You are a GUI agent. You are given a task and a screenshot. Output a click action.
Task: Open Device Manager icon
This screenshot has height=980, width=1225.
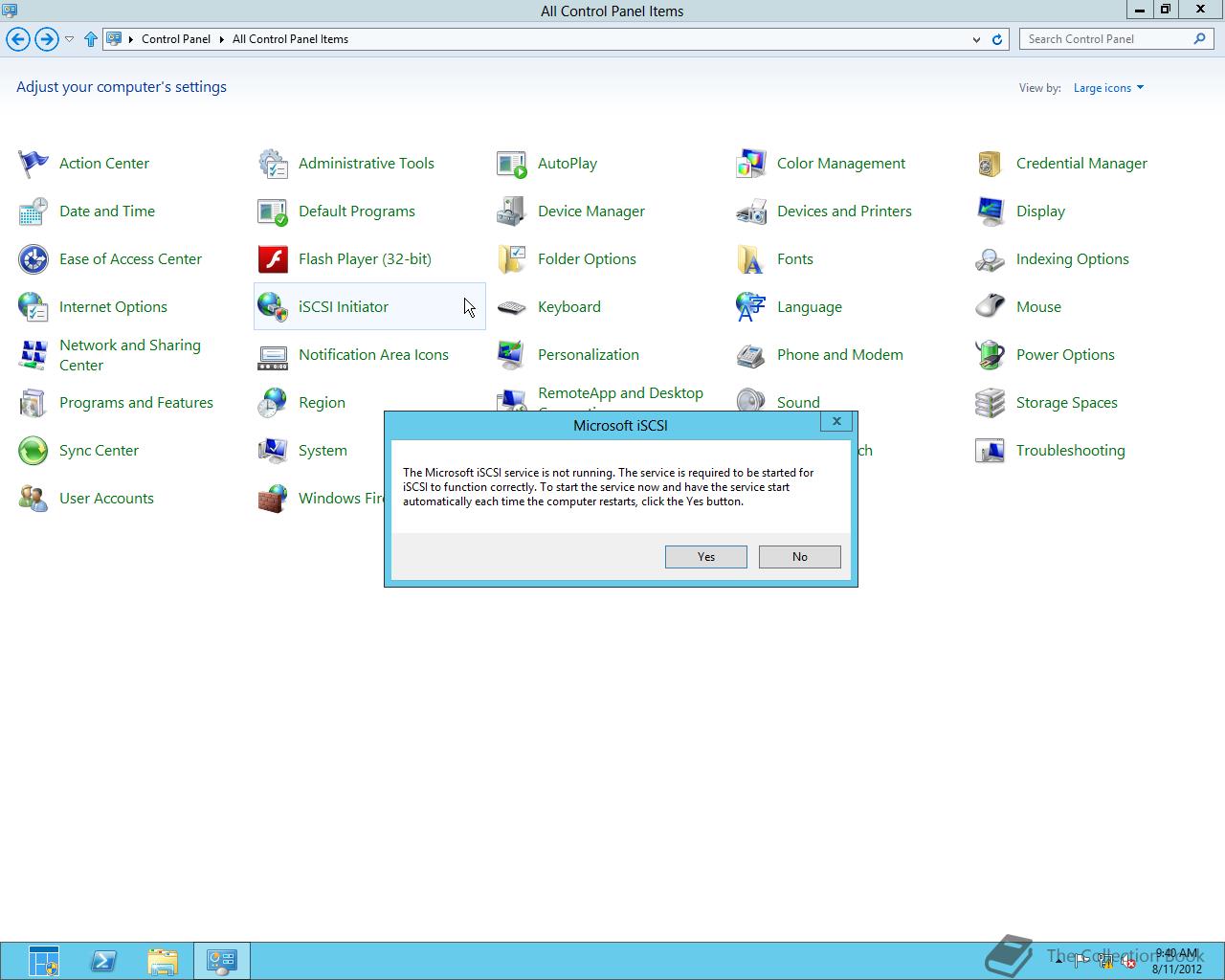pos(512,212)
